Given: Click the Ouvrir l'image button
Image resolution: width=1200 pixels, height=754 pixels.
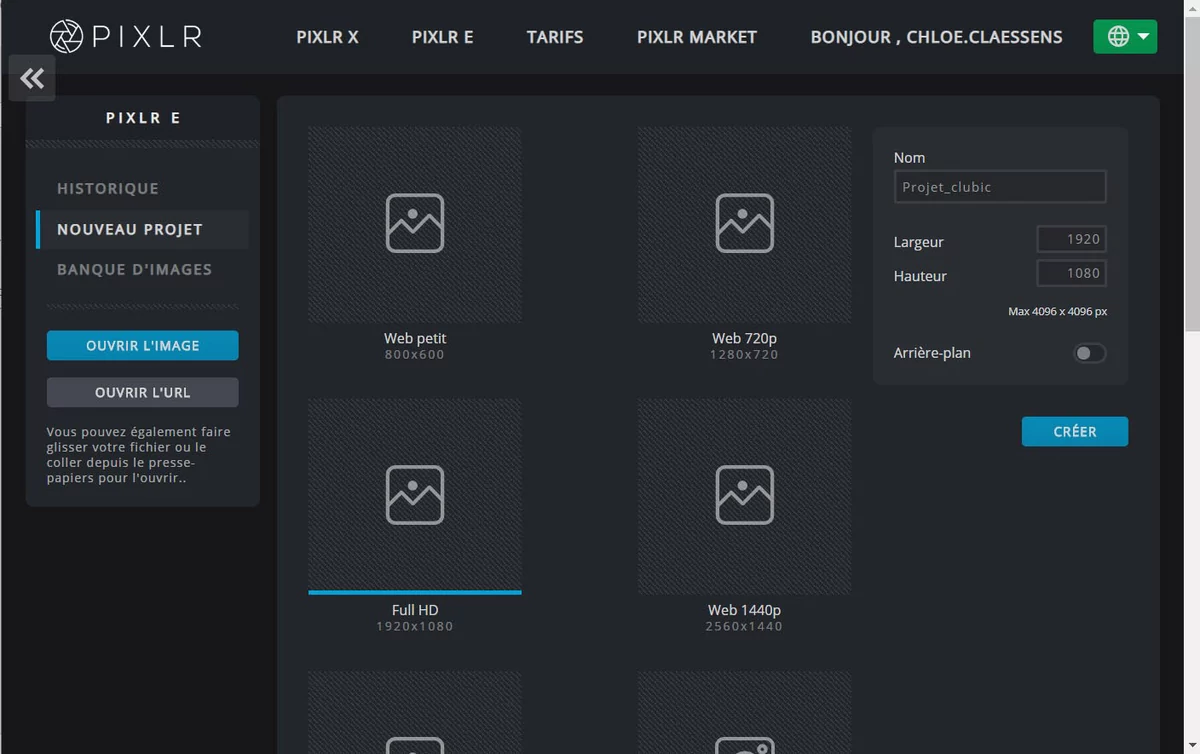Looking at the screenshot, I should click(142, 345).
